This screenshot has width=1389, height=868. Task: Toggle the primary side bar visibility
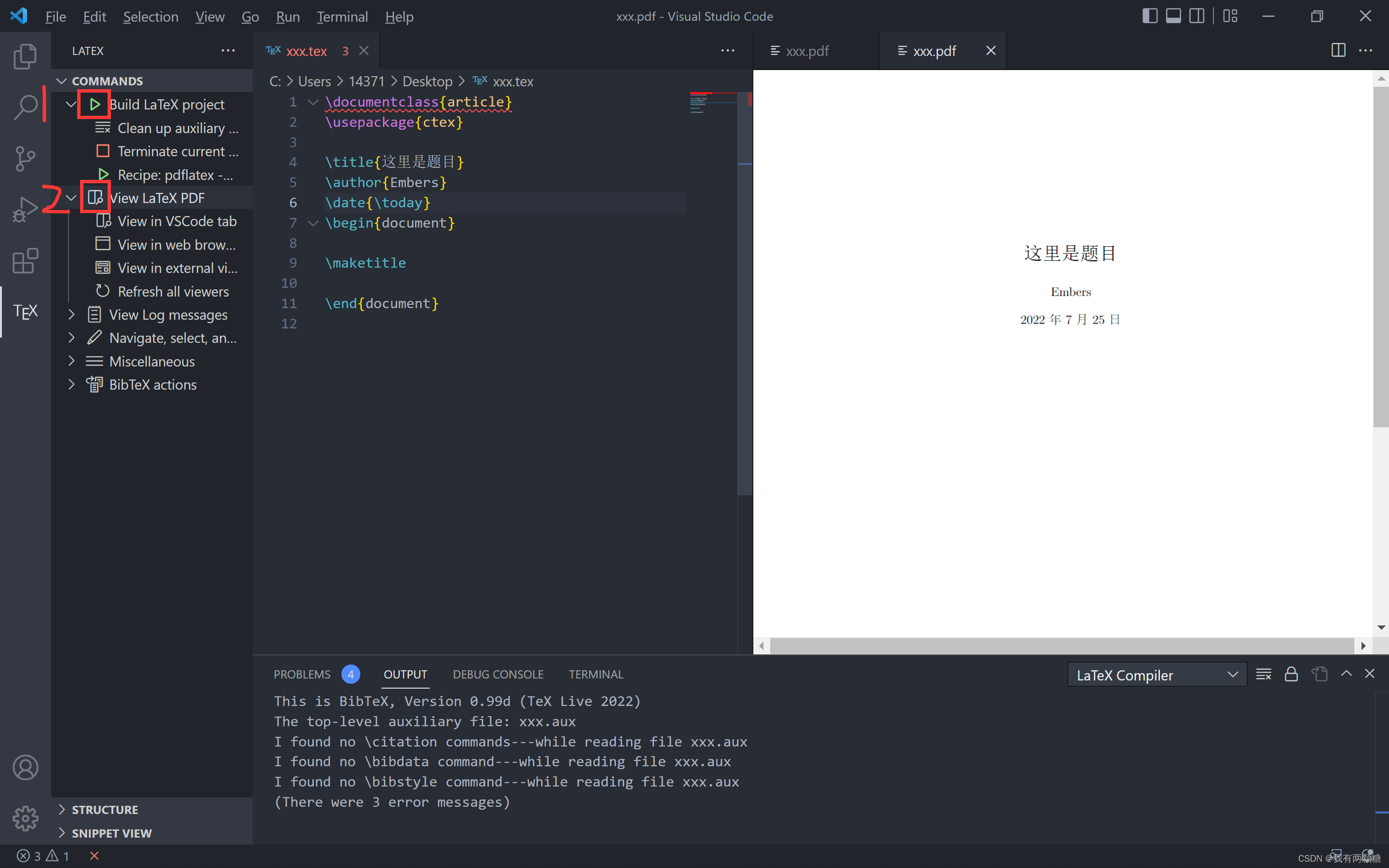tap(1150, 16)
